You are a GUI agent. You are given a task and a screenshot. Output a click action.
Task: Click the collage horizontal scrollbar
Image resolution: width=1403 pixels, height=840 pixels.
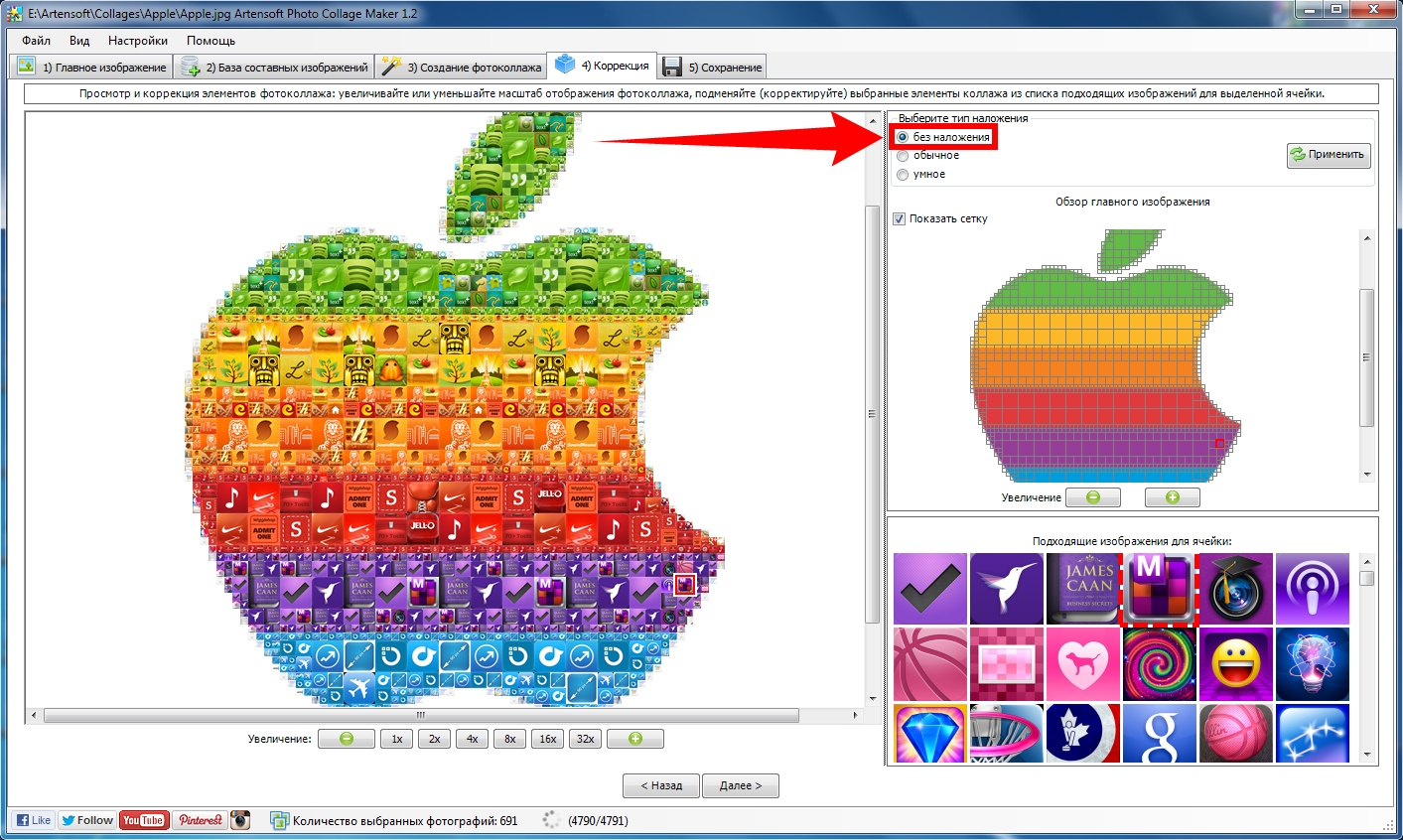(x=421, y=715)
